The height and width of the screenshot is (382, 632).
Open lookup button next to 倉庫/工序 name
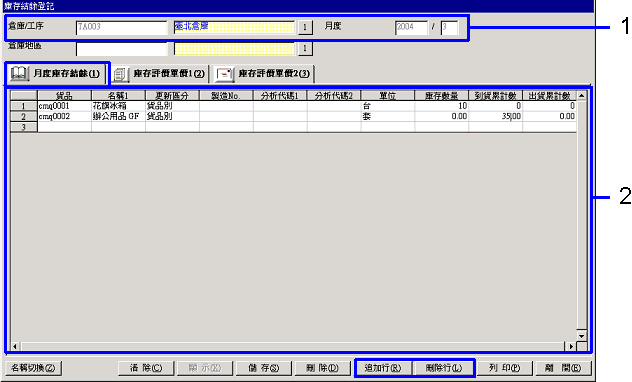click(x=305, y=27)
